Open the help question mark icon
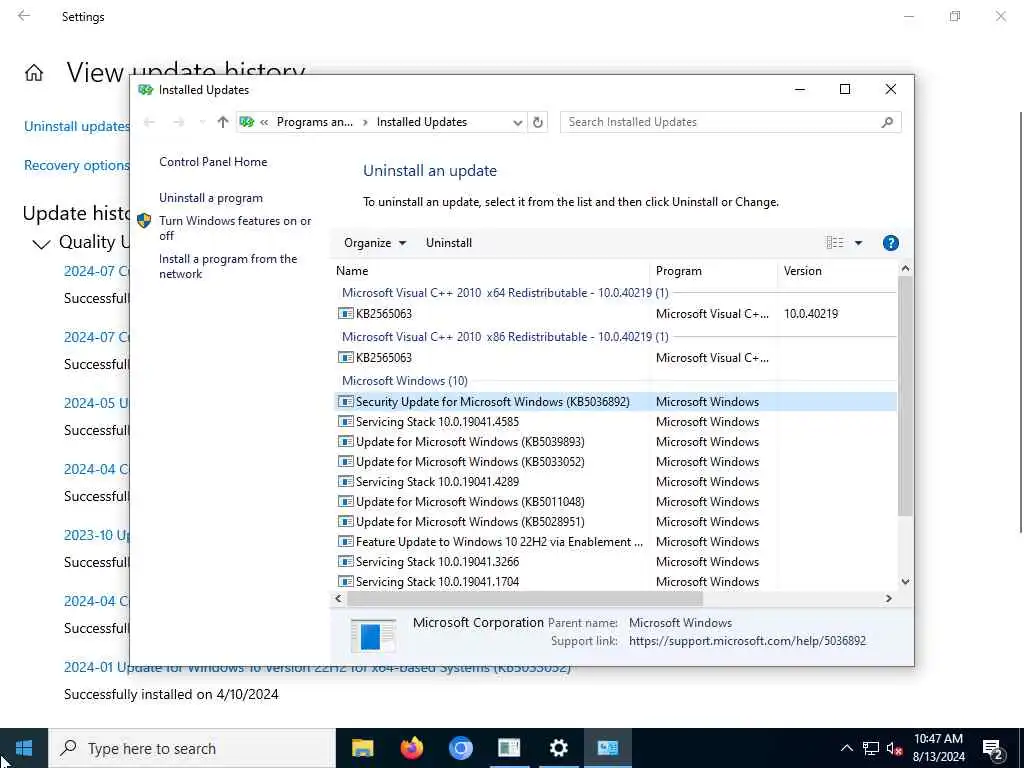This screenshot has width=1024, height=768. tap(891, 243)
